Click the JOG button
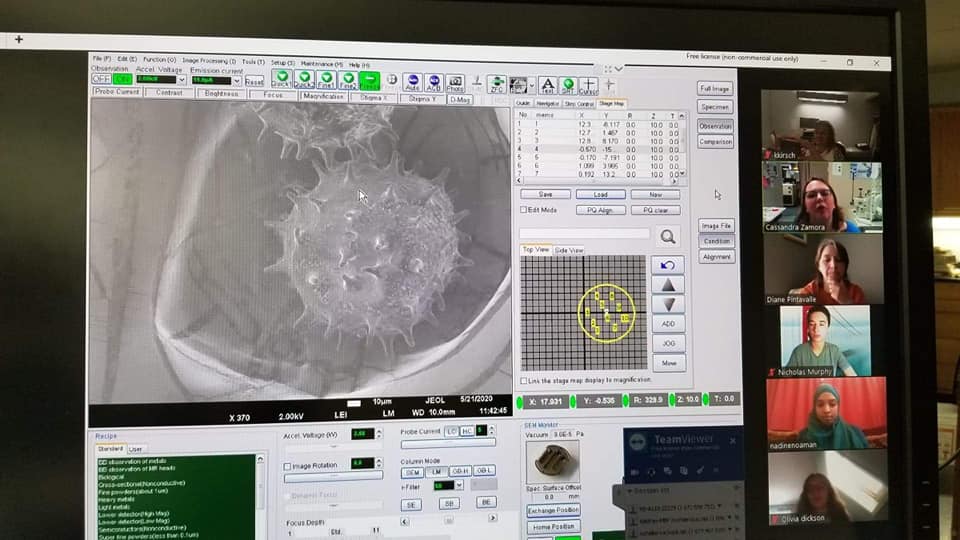Viewport: 960px width, 540px height. pos(668,343)
